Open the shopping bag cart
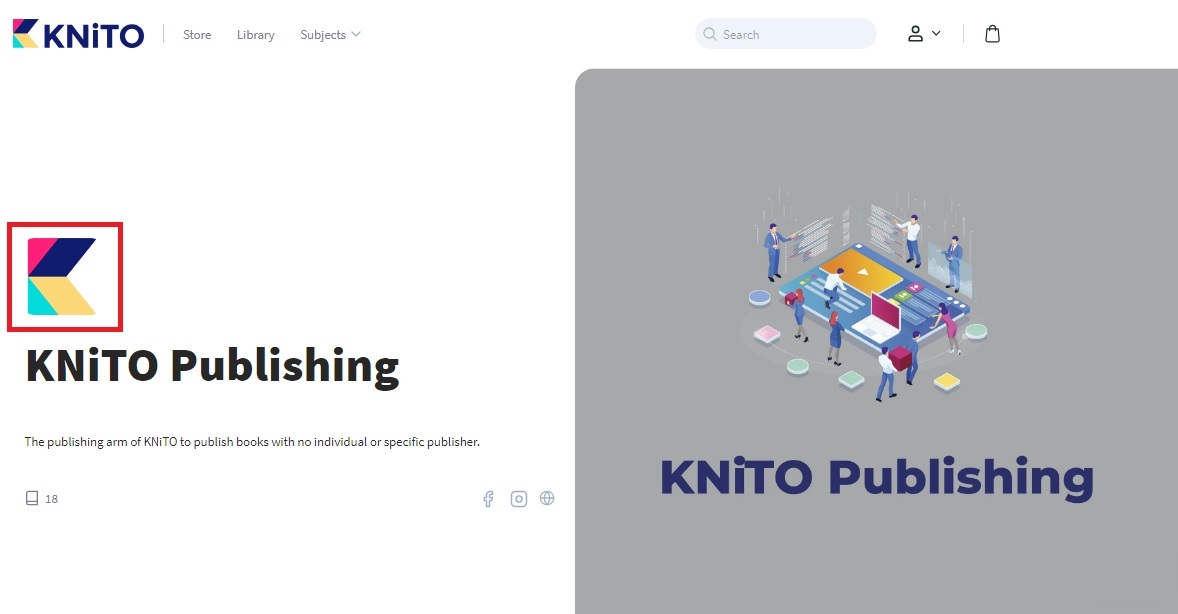The width and height of the screenshot is (1178, 614). pyautogui.click(x=992, y=34)
